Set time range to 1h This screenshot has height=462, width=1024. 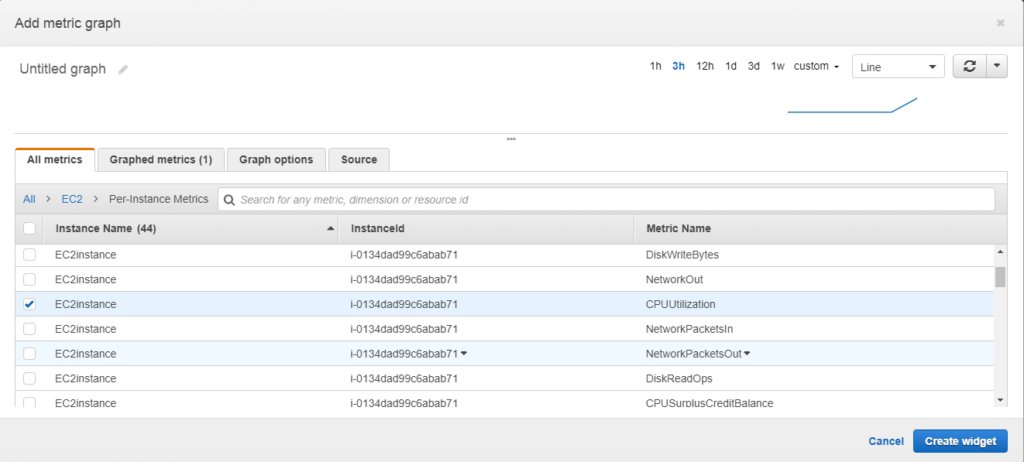[x=655, y=66]
